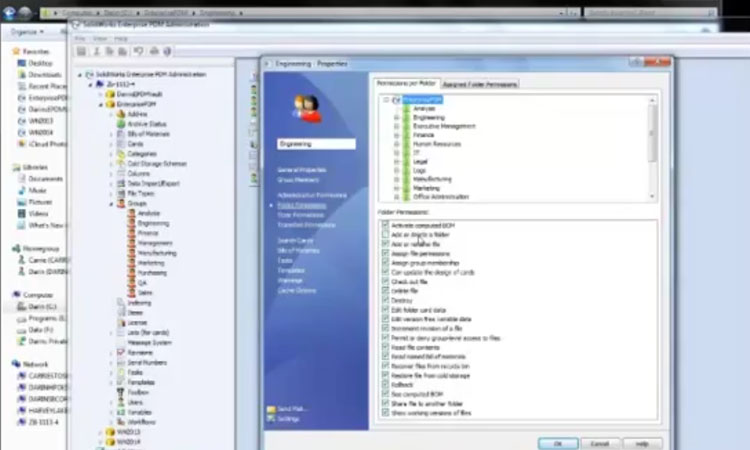750x450 pixels.
Task: Enable the 'Add or delete a folder' permission
Action: tap(385, 234)
